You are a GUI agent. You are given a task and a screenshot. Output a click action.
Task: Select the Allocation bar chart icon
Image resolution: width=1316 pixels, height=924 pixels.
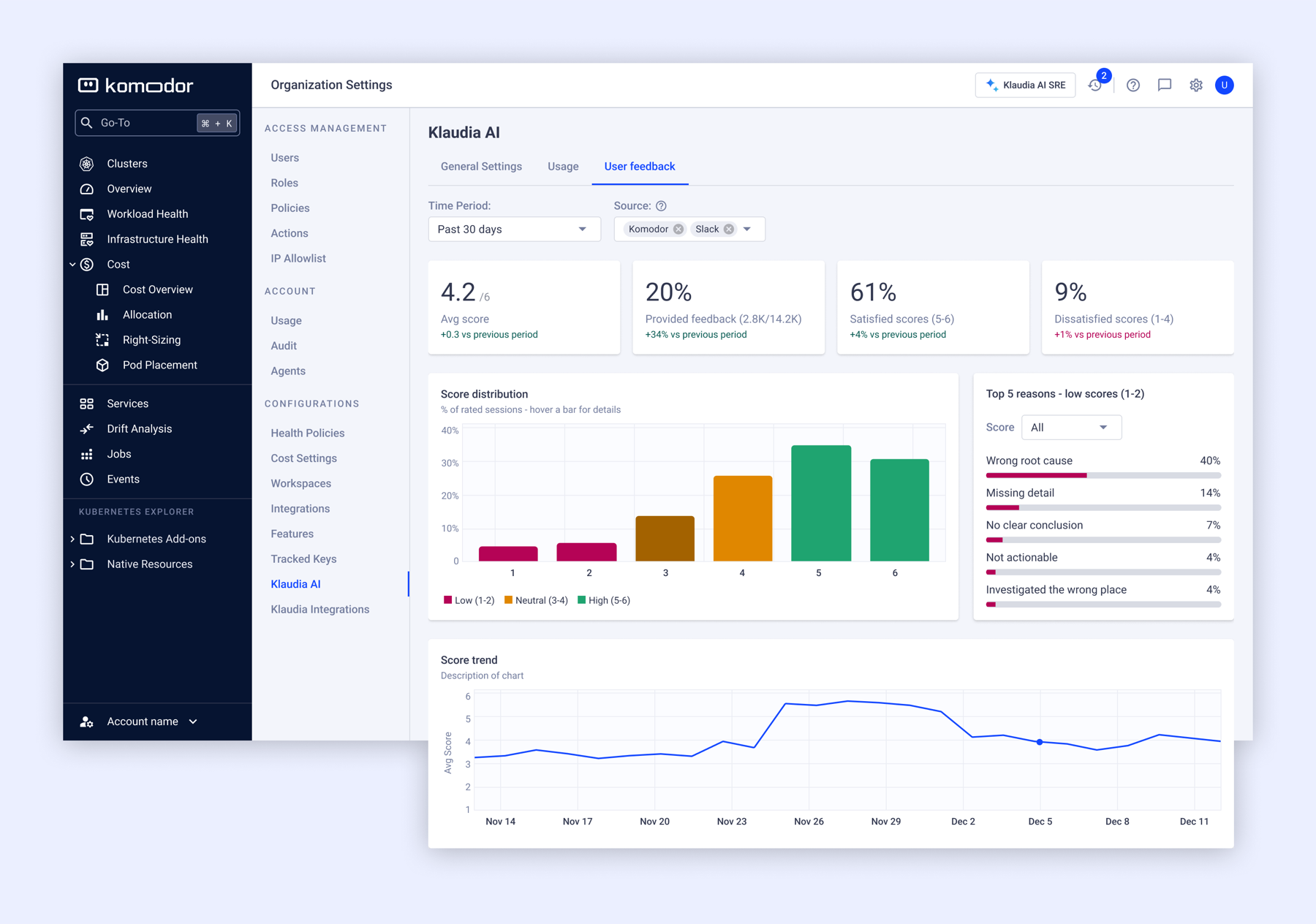(x=102, y=315)
